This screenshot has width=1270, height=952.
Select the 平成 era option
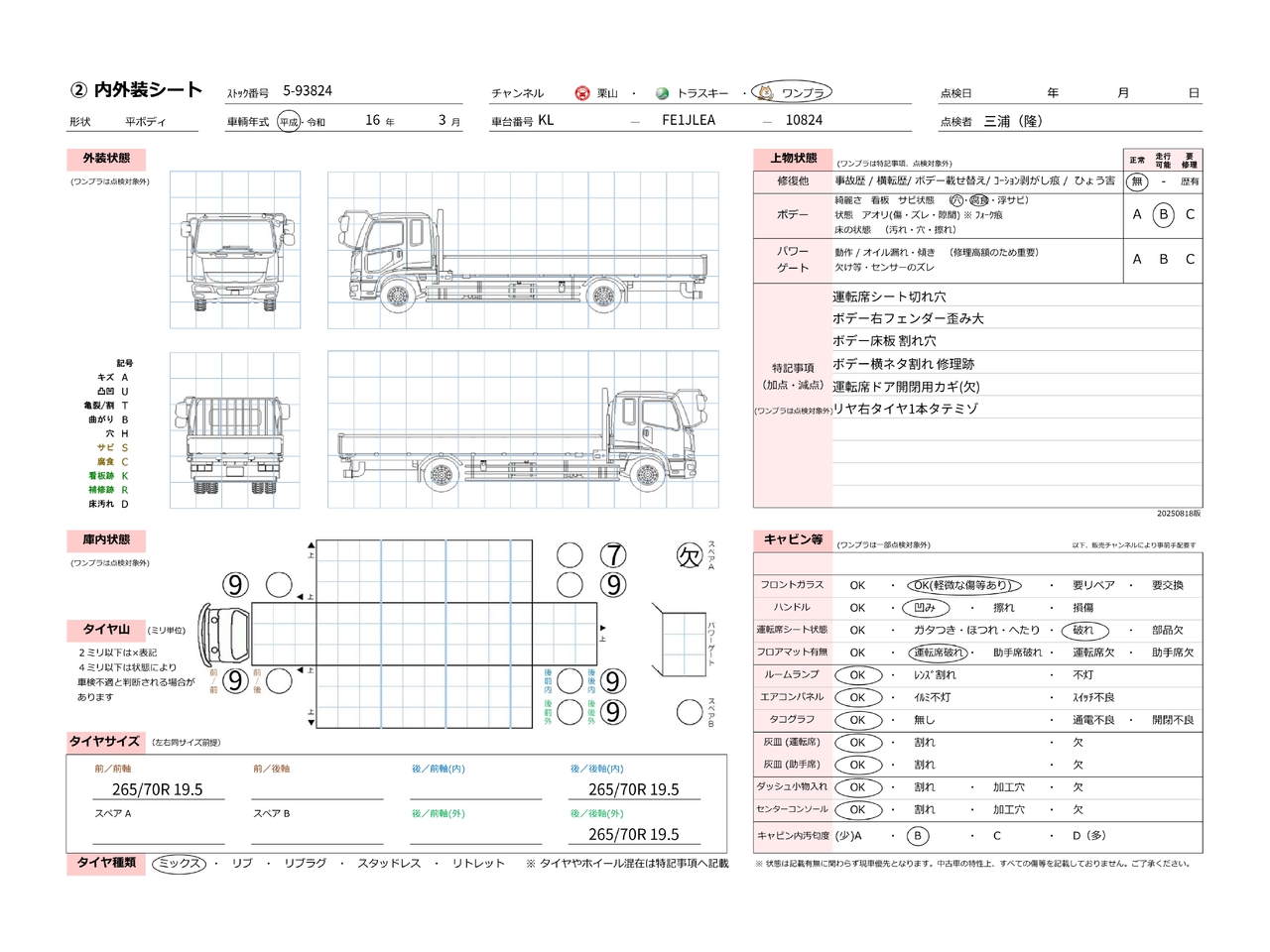pos(289,122)
